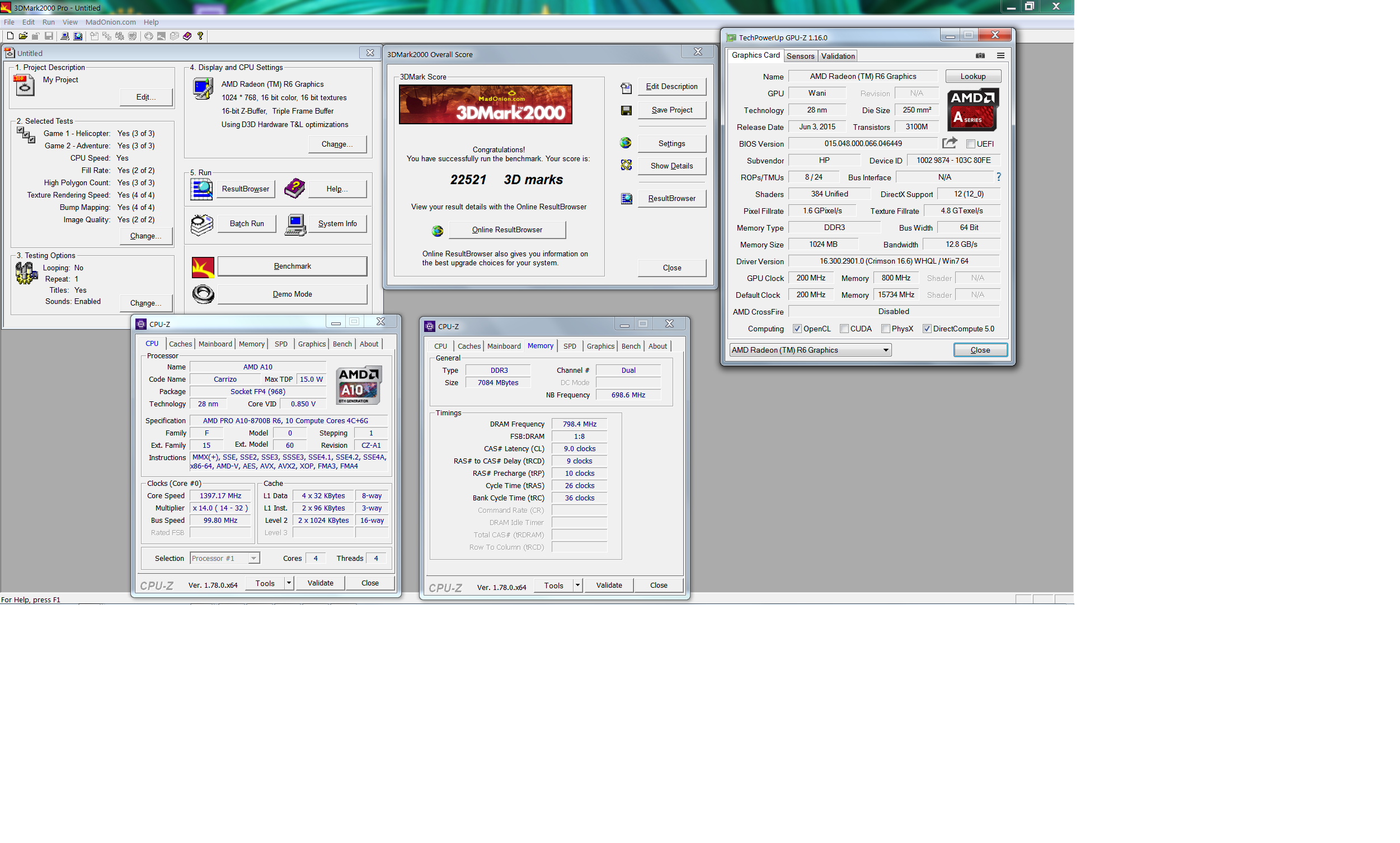Click the globe icon beside Online ResultBrowser

437,231
